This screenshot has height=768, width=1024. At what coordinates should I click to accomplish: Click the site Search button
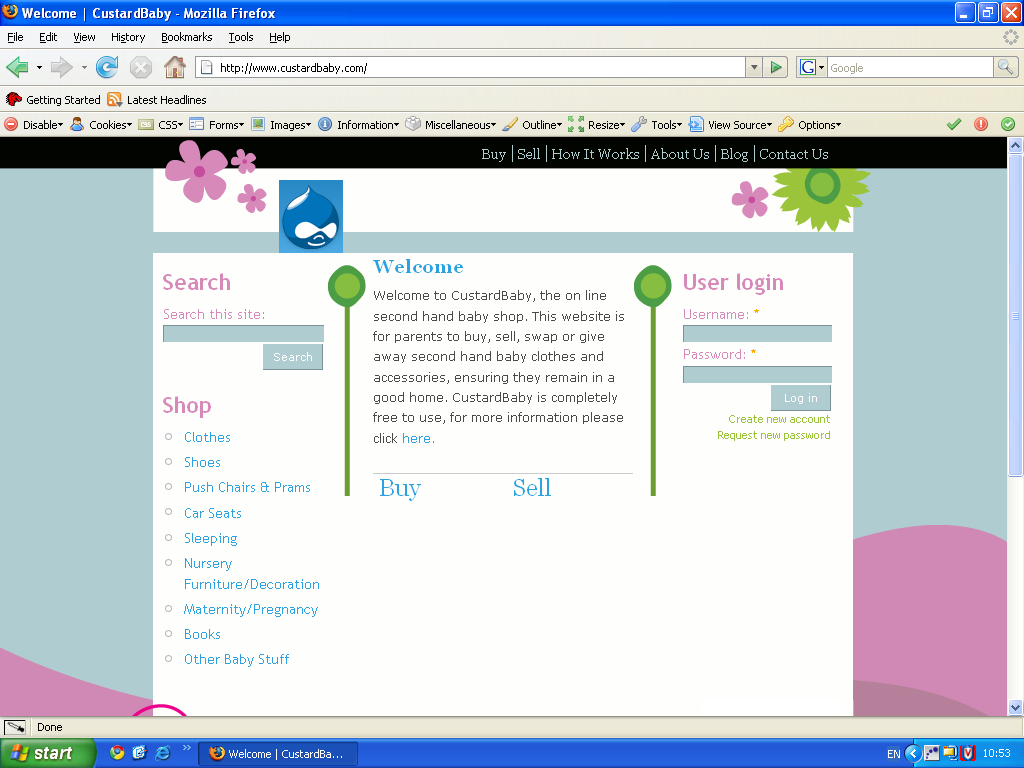click(x=293, y=357)
